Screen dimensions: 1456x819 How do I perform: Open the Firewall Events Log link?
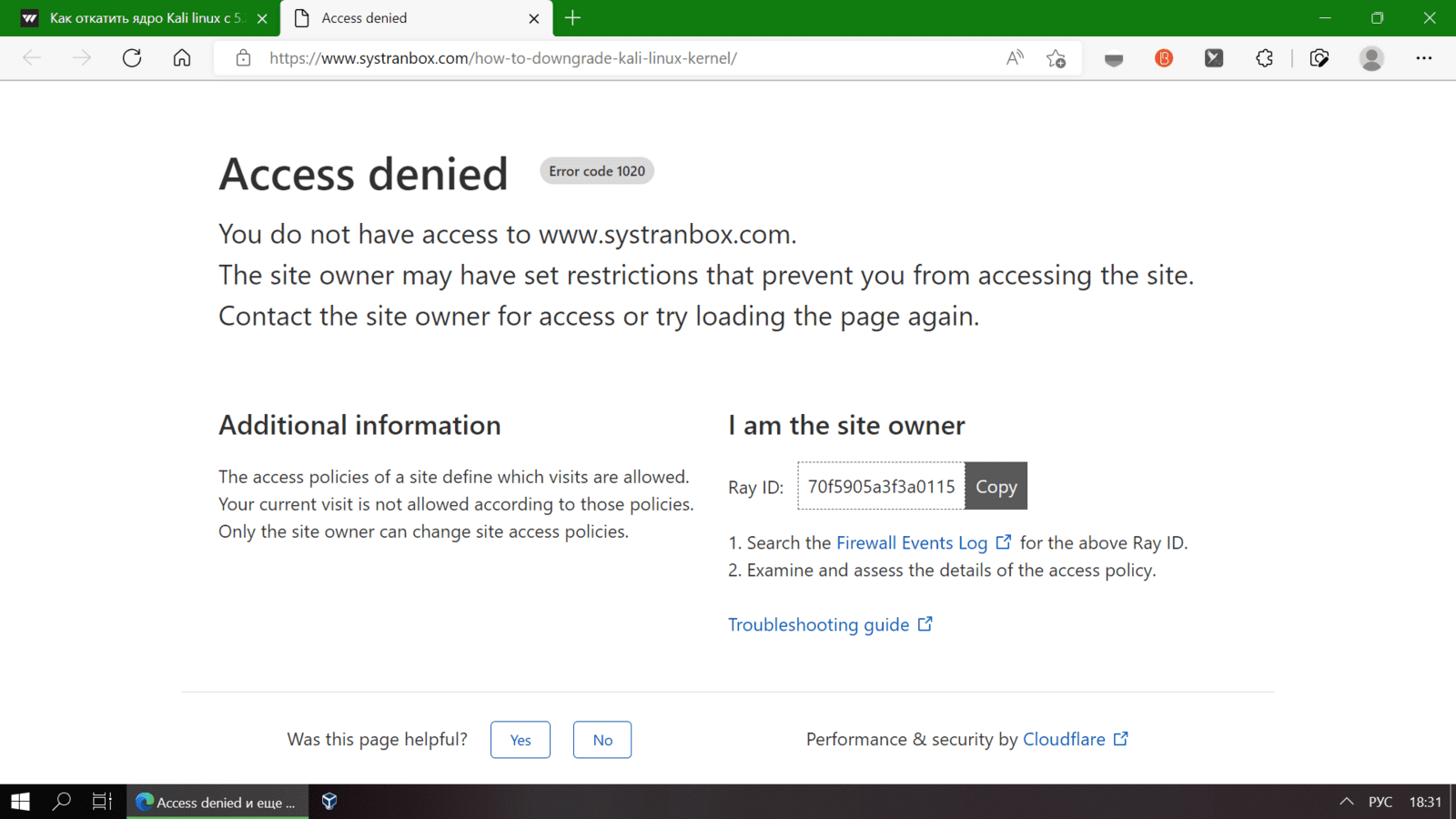[x=912, y=543]
